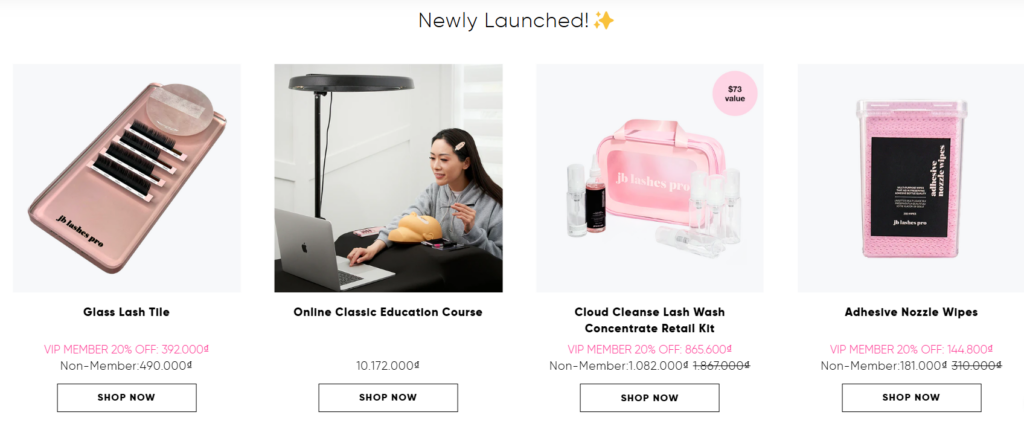Open the Adhesive Nozzle Wipes product image
This screenshot has width=1024, height=435.
click(911, 178)
